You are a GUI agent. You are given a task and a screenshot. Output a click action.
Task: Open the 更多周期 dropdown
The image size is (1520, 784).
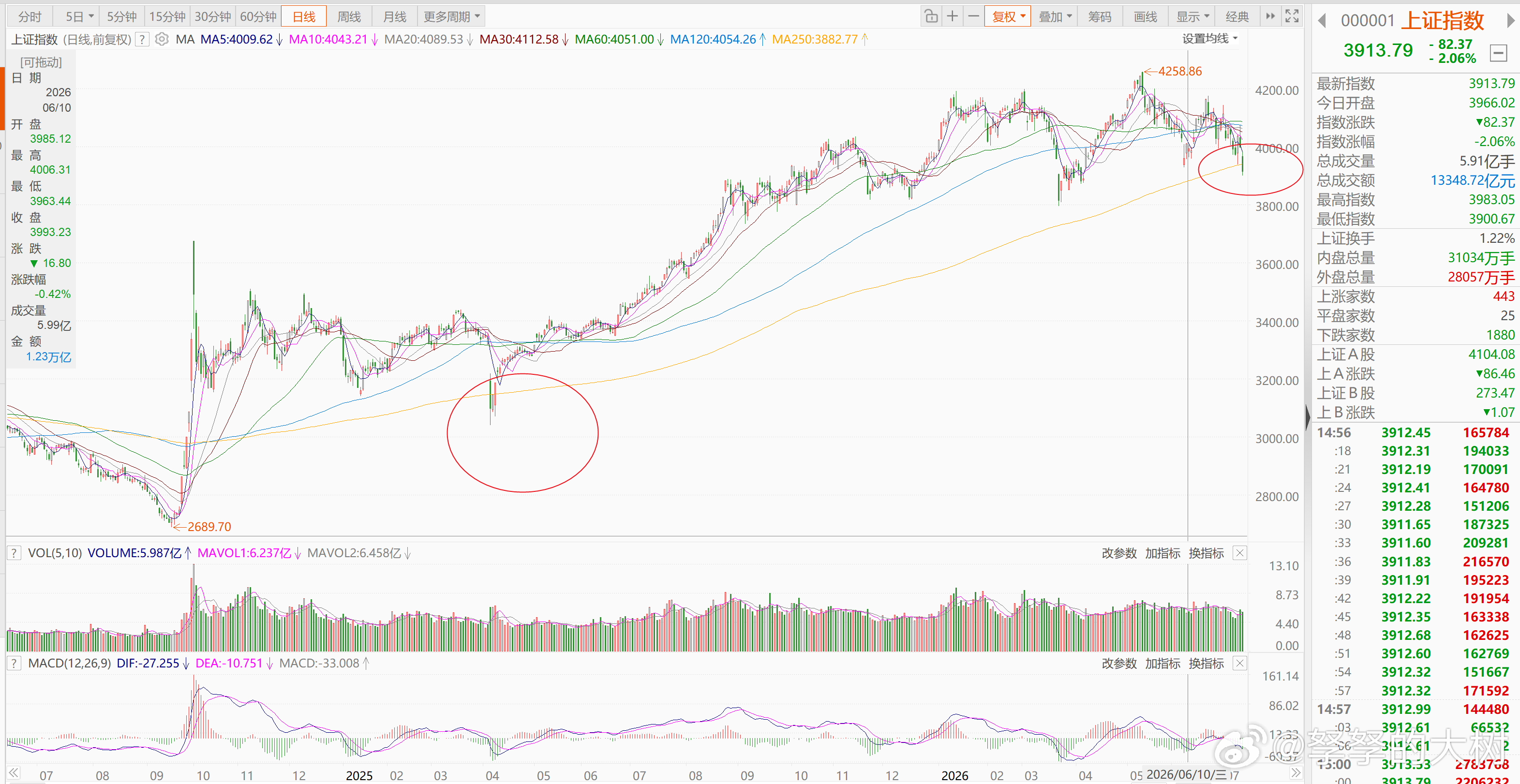click(x=451, y=16)
